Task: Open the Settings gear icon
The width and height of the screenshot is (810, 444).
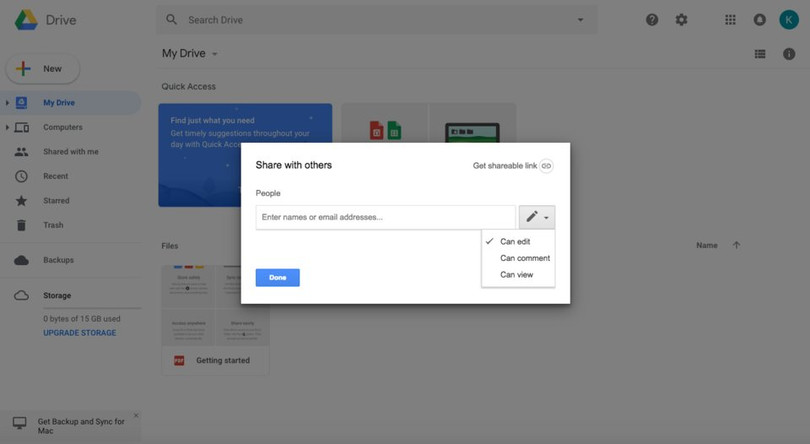Action: tap(682, 20)
